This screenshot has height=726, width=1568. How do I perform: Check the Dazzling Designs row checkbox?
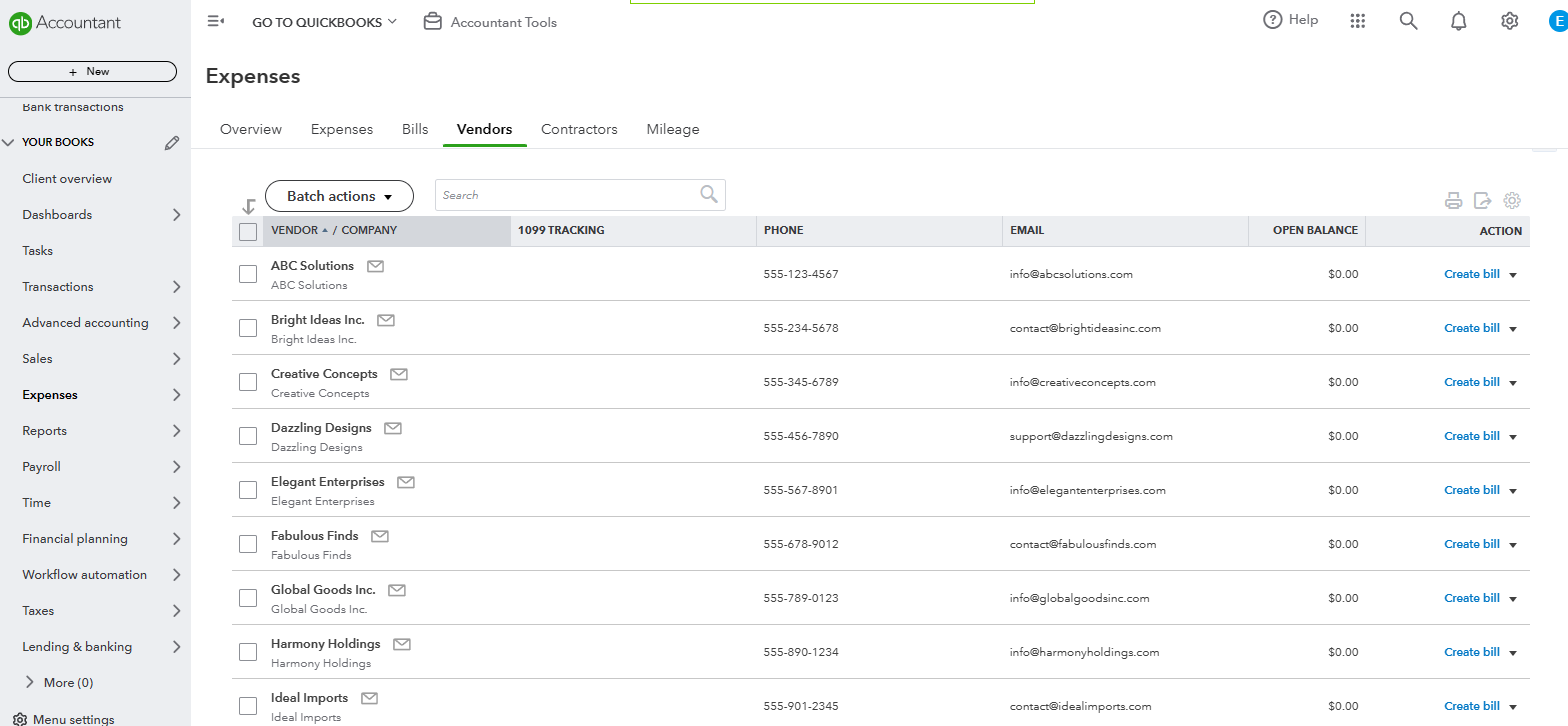[x=248, y=436]
